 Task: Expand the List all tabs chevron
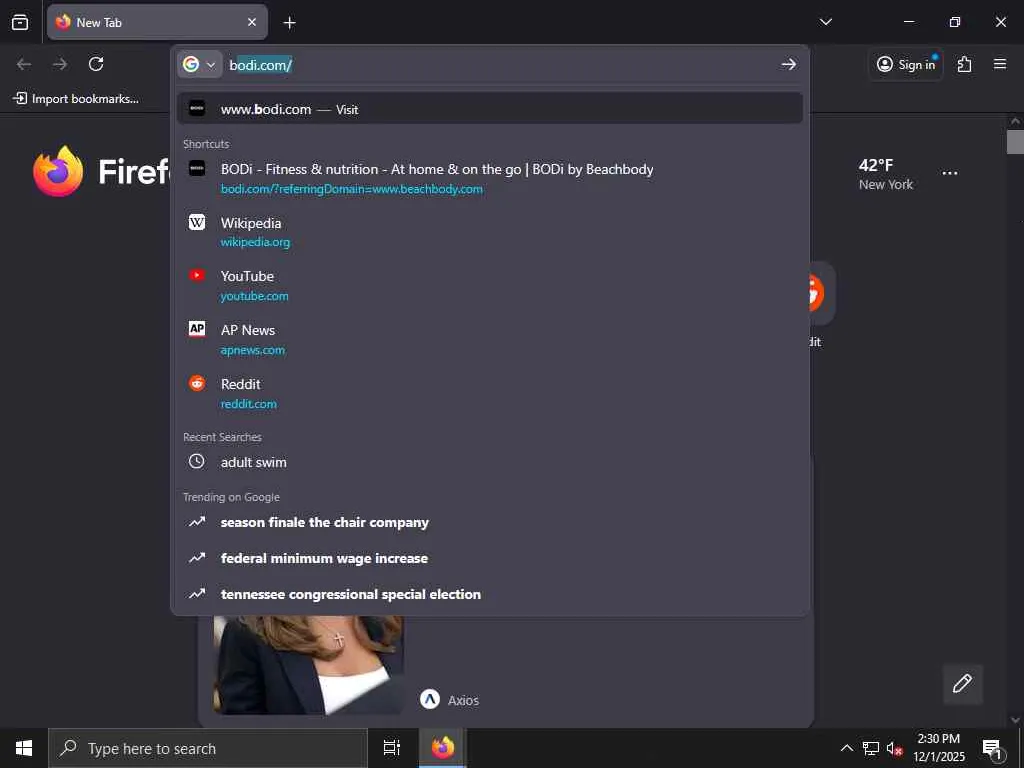pos(825,22)
